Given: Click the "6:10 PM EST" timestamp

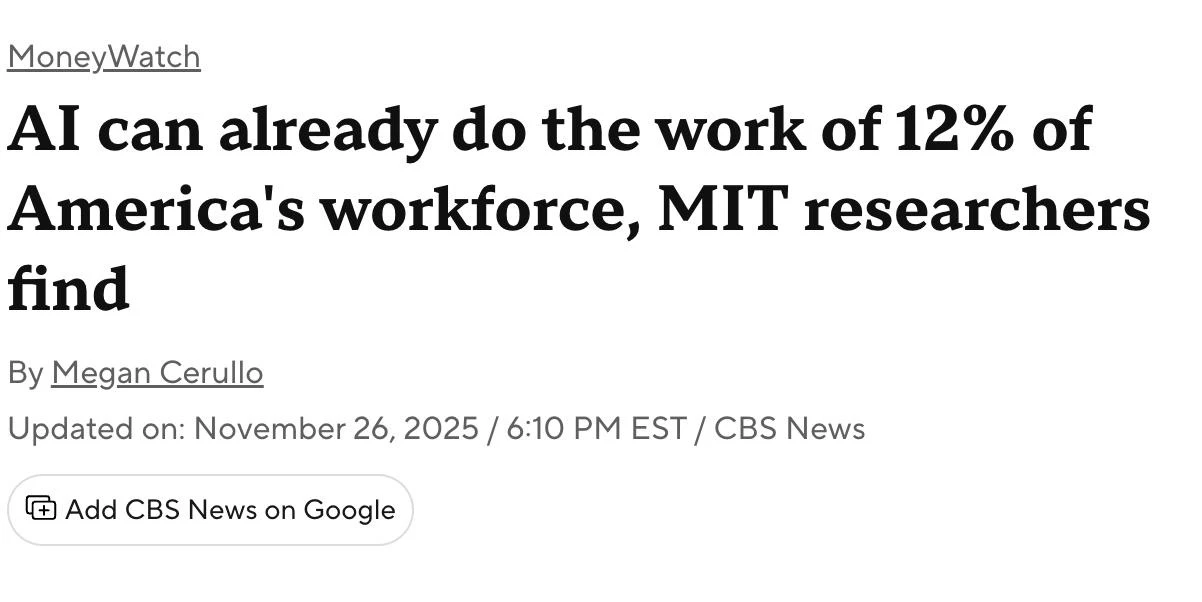Looking at the screenshot, I should pos(596,429).
